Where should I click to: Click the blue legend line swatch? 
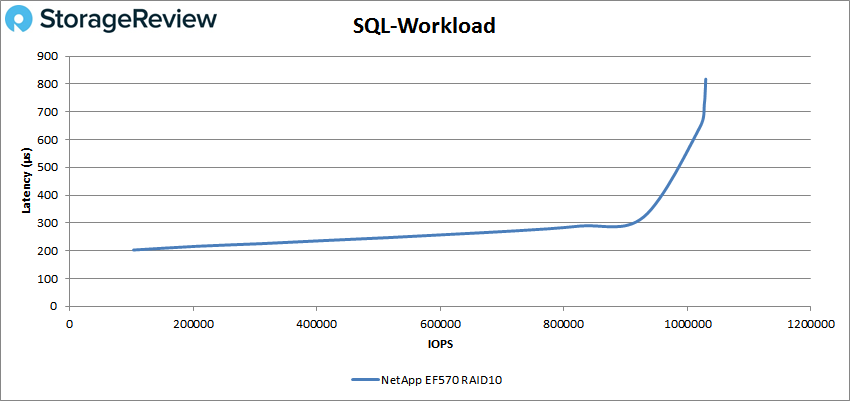363,380
